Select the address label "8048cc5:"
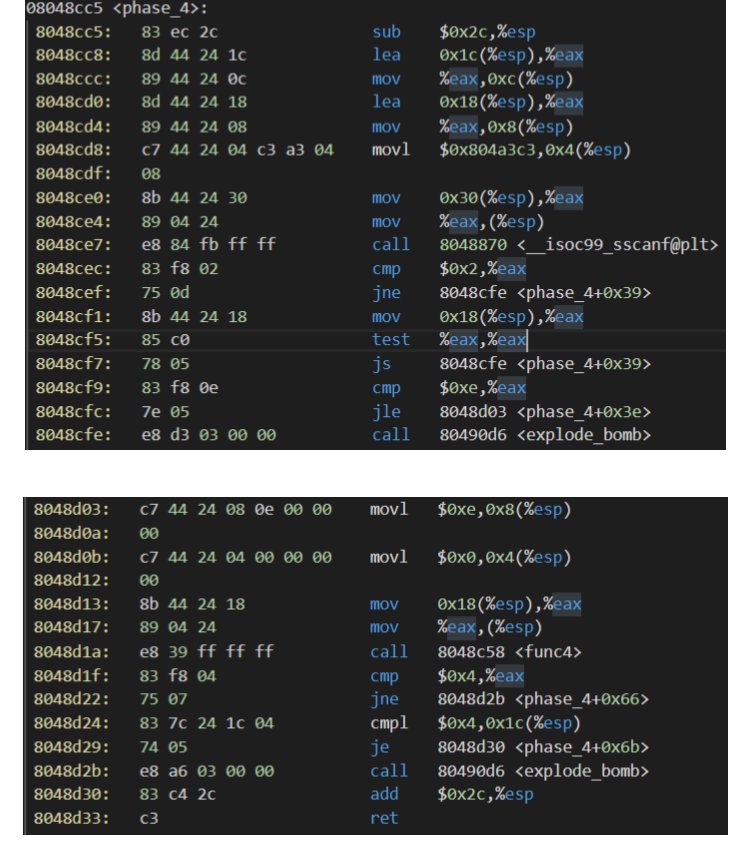This screenshot has height=843, width=750. 74,32
